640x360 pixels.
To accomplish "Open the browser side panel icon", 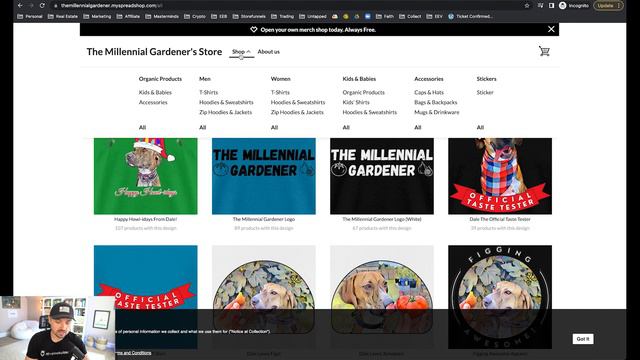I will [x=551, y=5].
